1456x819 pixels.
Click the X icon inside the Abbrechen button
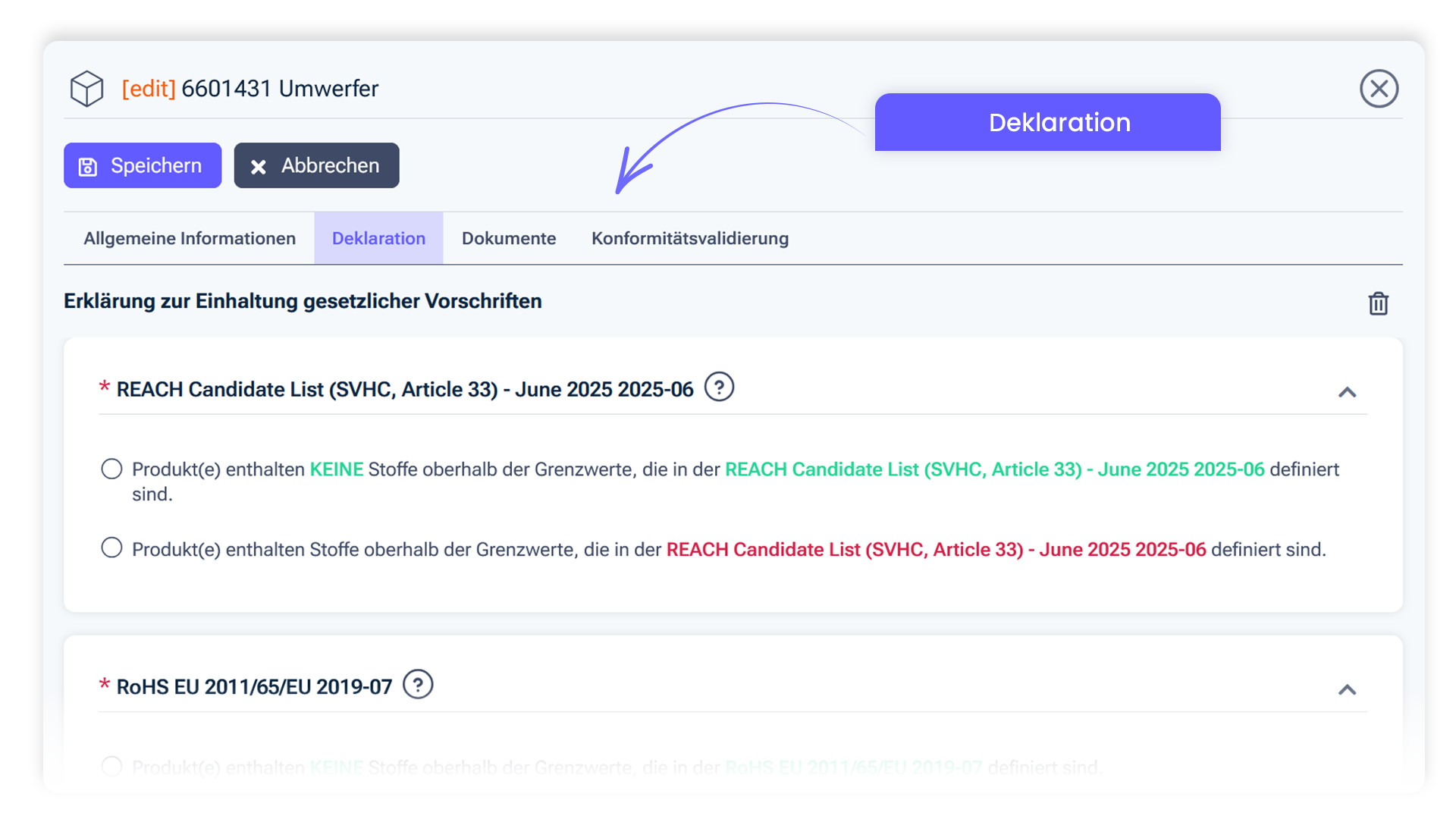click(258, 165)
